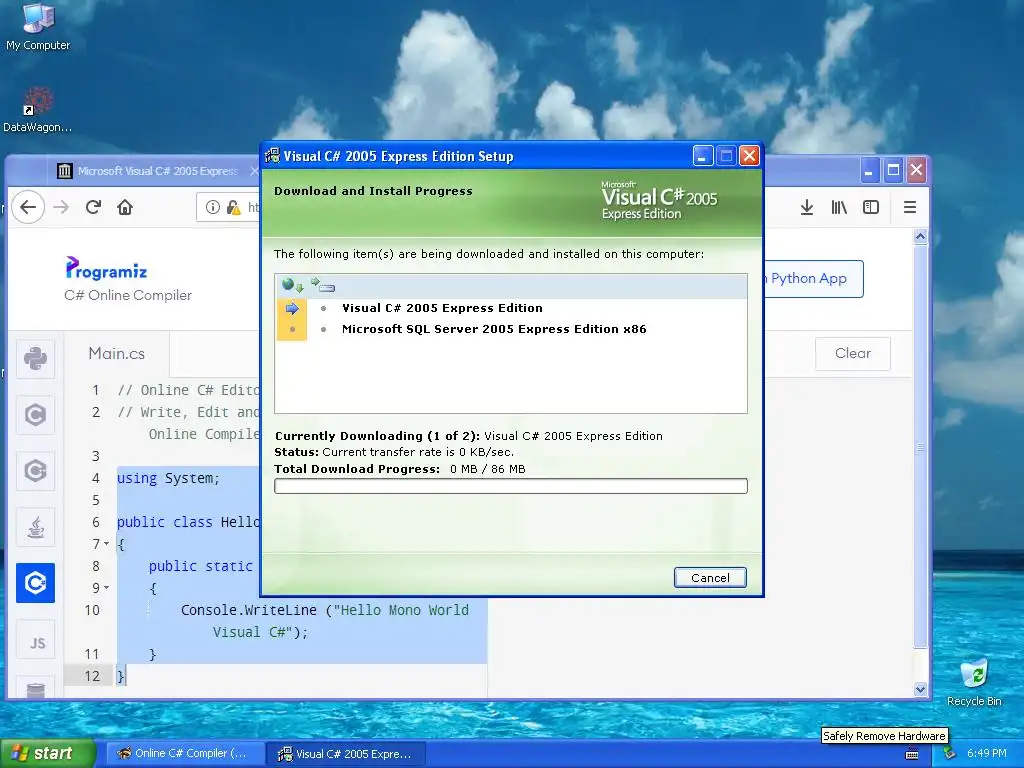Close the Microsoft Visual C# 2005 browser tab

[x=255, y=171]
